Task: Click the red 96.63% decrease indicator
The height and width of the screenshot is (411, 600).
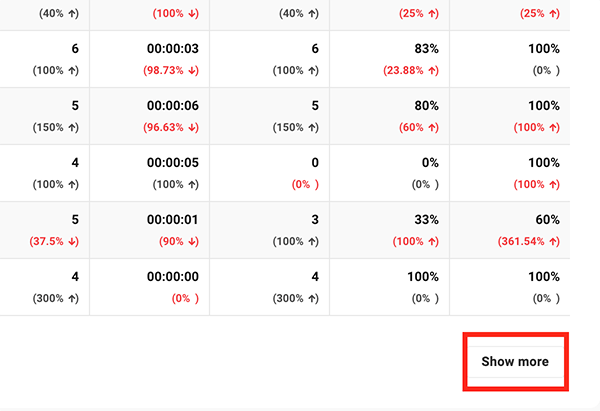Action: pos(171,128)
